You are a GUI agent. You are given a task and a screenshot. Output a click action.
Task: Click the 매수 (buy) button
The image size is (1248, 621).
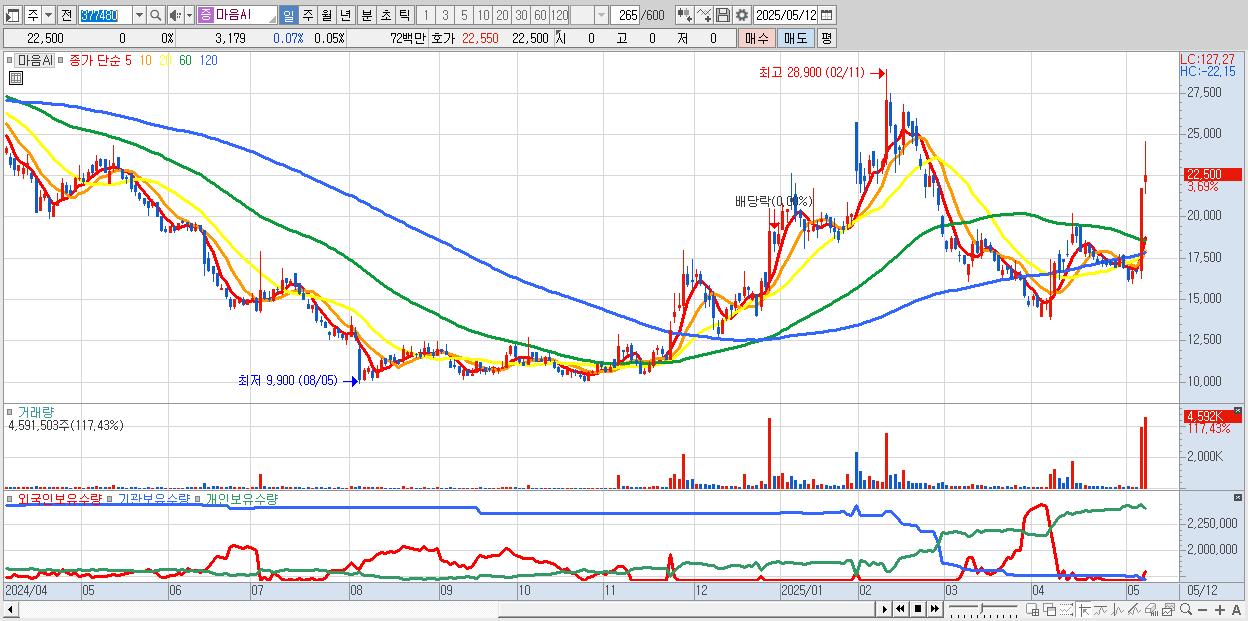[756, 38]
